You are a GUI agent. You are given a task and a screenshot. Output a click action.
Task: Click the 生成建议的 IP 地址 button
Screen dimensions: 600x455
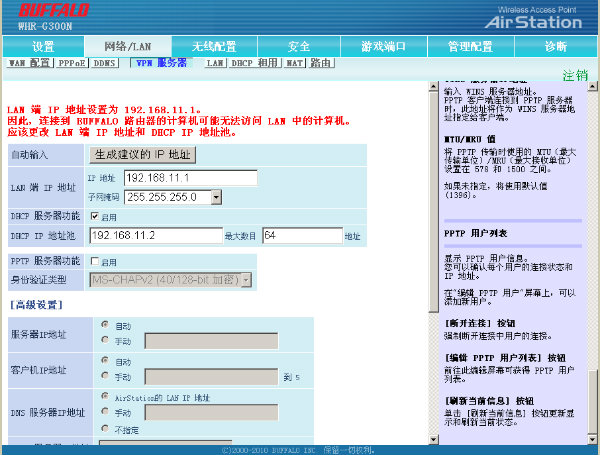coord(143,155)
